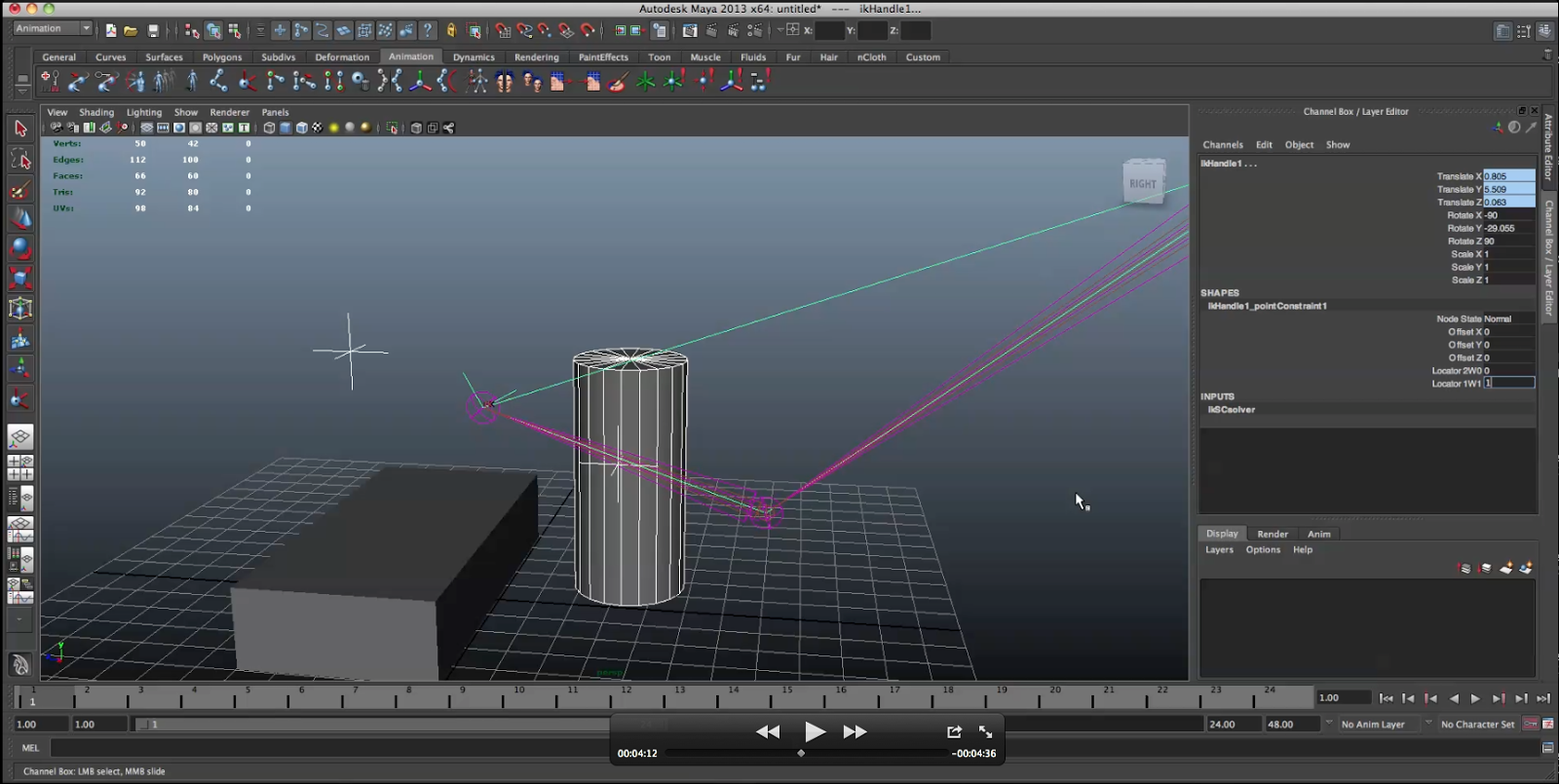Click the question mark help icon

(427, 30)
